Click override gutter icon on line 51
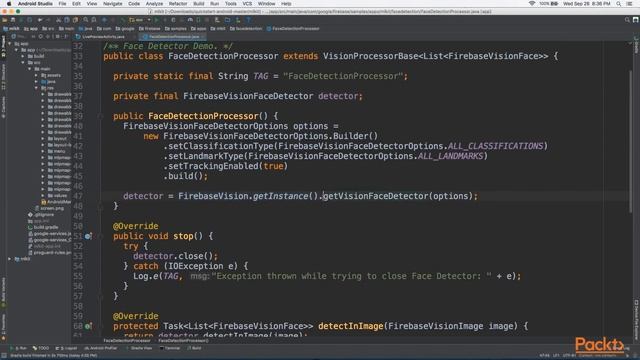Image resolution: width=640 pixels, height=360 pixels. coord(88,236)
